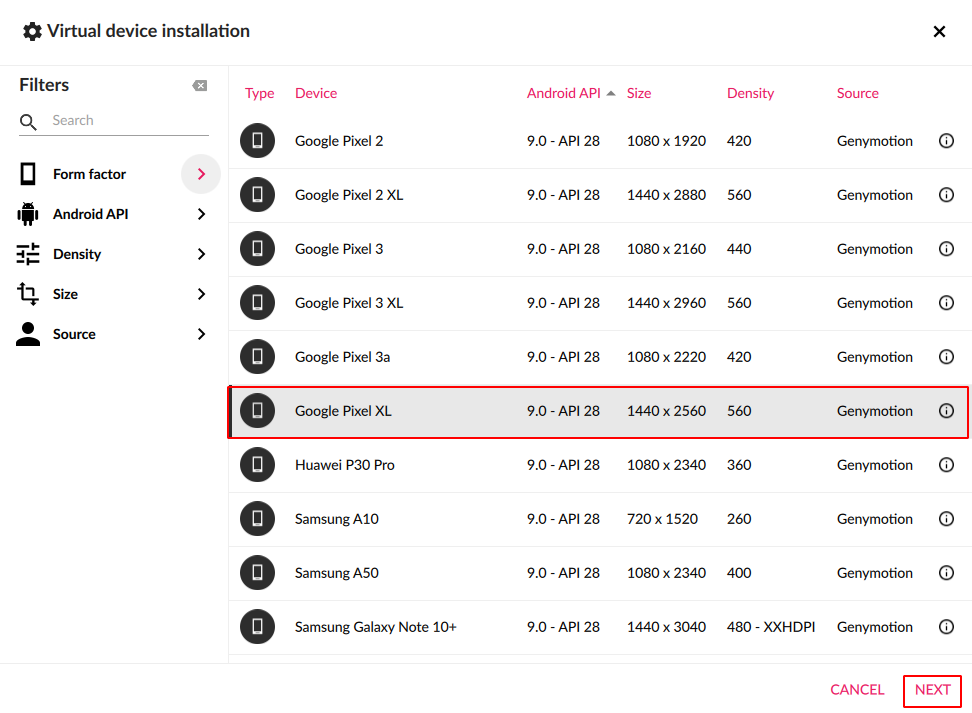Click the info icon for Google Pixel 2
The width and height of the screenshot is (972, 713).
click(x=946, y=141)
